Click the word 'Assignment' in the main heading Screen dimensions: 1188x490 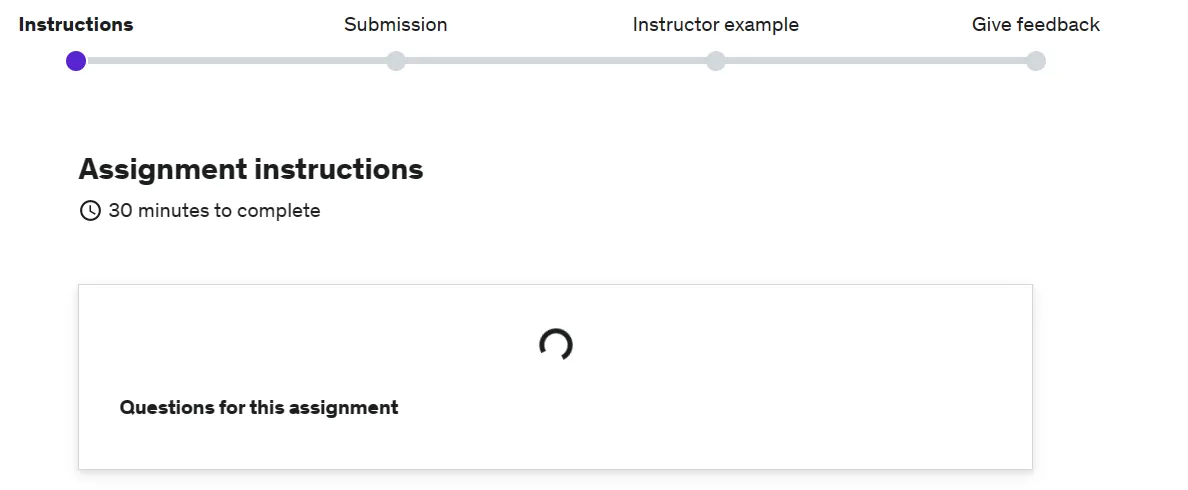[162, 170]
